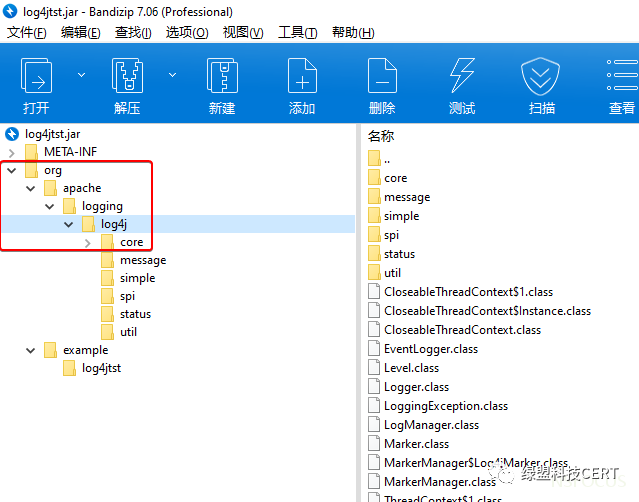Viewport: 639px width, 502px height.
Task: Go to parent folder '..' entry
Action: (386, 159)
